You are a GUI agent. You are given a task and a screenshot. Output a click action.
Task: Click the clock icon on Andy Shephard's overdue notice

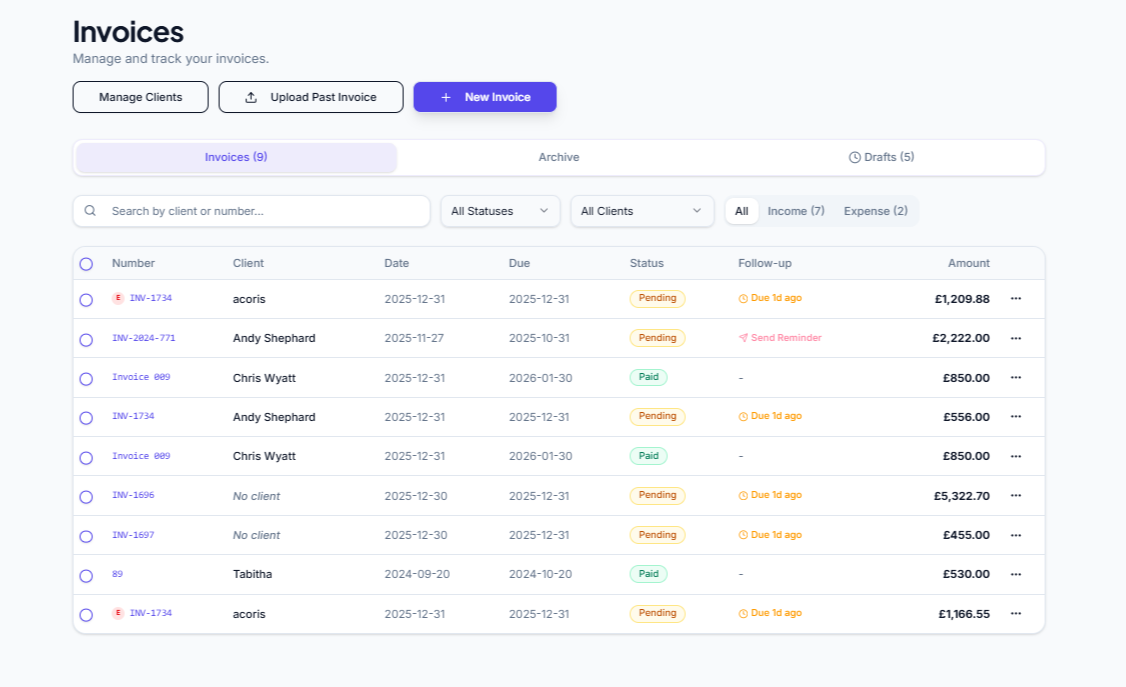click(742, 416)
